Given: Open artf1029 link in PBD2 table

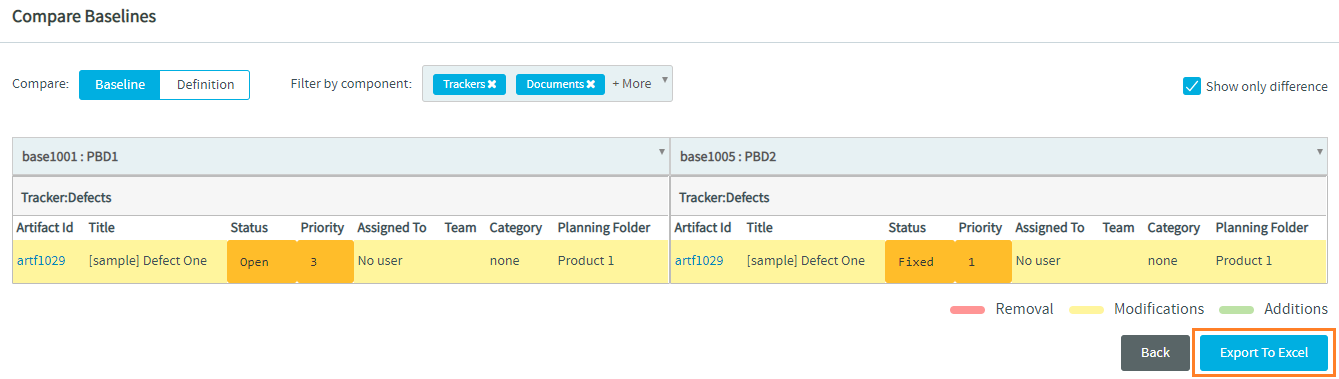Looking at the screenshot, I should [x=699, y=261].
